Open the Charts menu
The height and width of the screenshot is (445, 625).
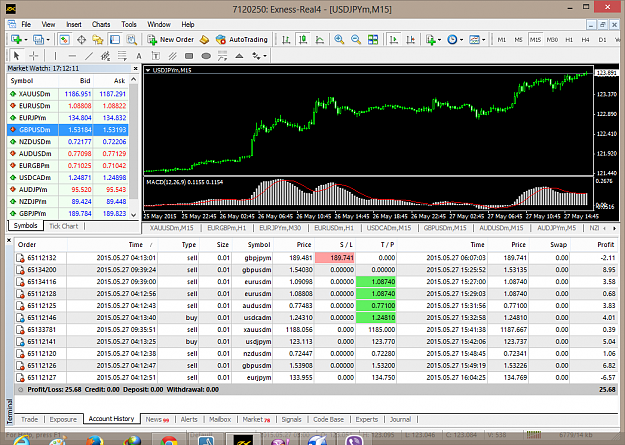click(101, 24)
